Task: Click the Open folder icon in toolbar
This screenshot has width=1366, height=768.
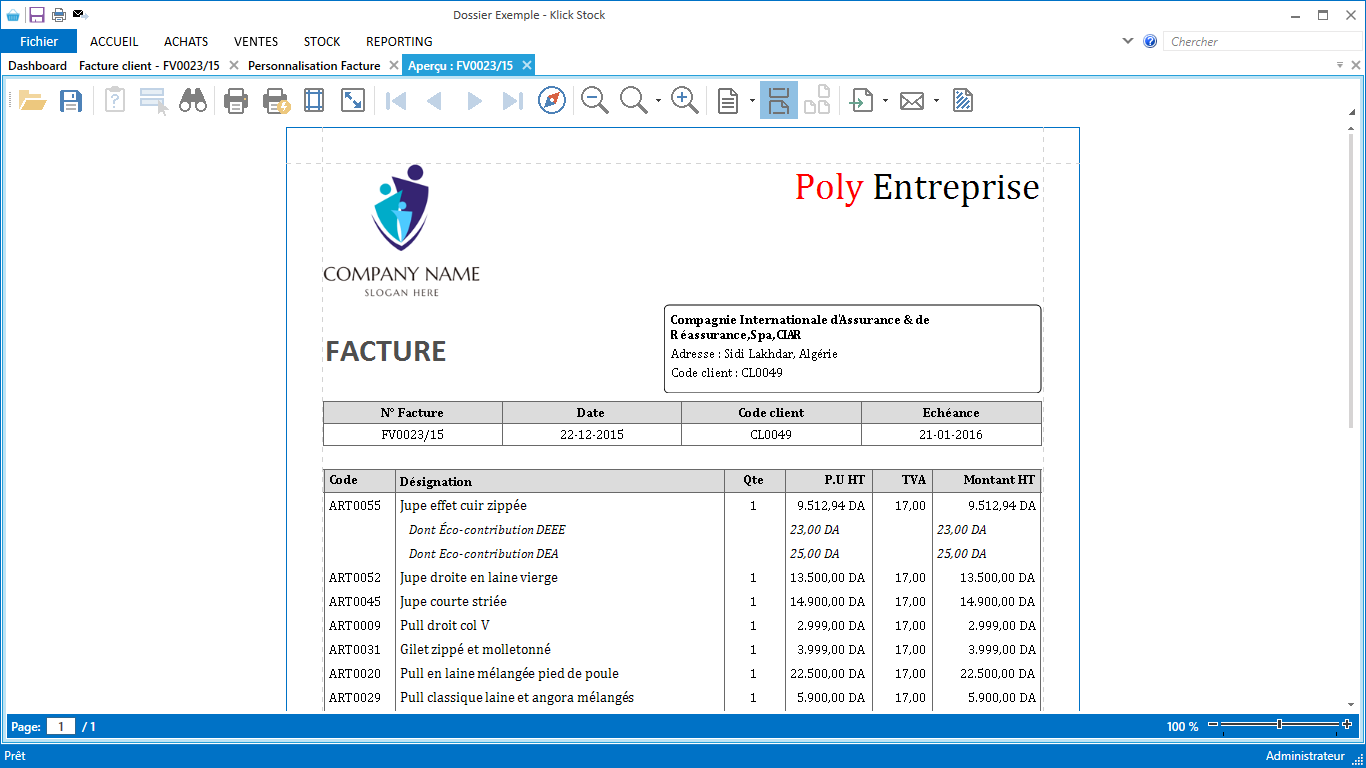Action: tap(32, 101)
